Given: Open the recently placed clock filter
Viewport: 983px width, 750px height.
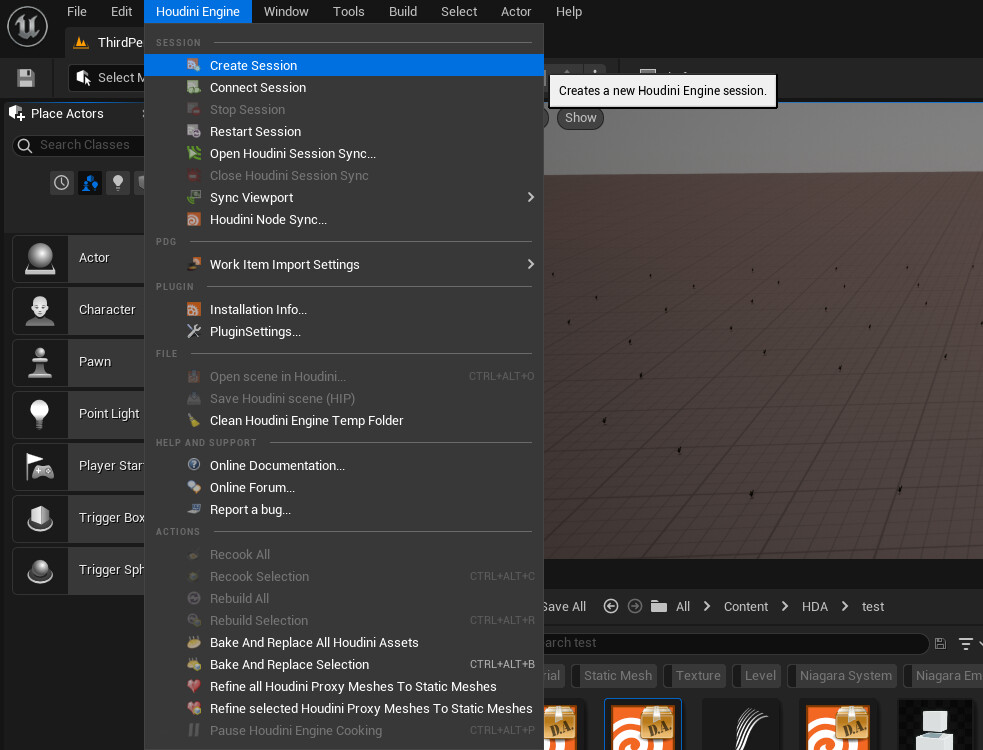Looking at the screenshot, I should pyautogui.click(x=62, y=183).
